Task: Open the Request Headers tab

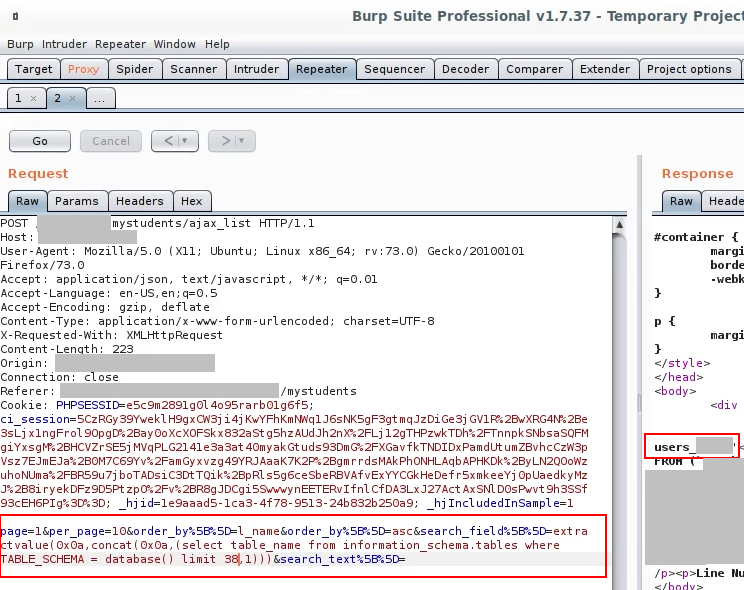Action: click(x=140, y=201)
